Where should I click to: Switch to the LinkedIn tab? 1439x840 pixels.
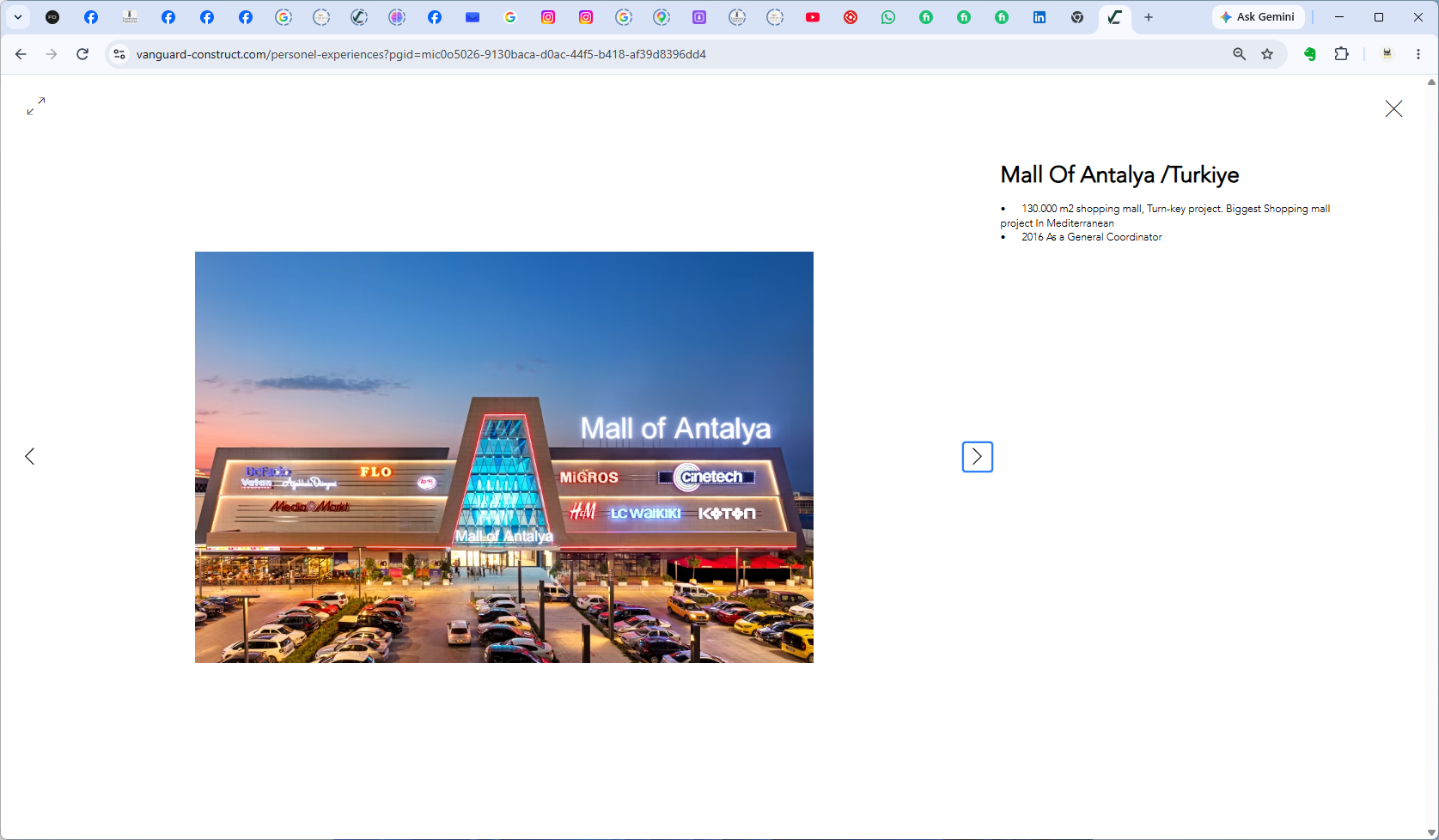tap(1040, 17)
